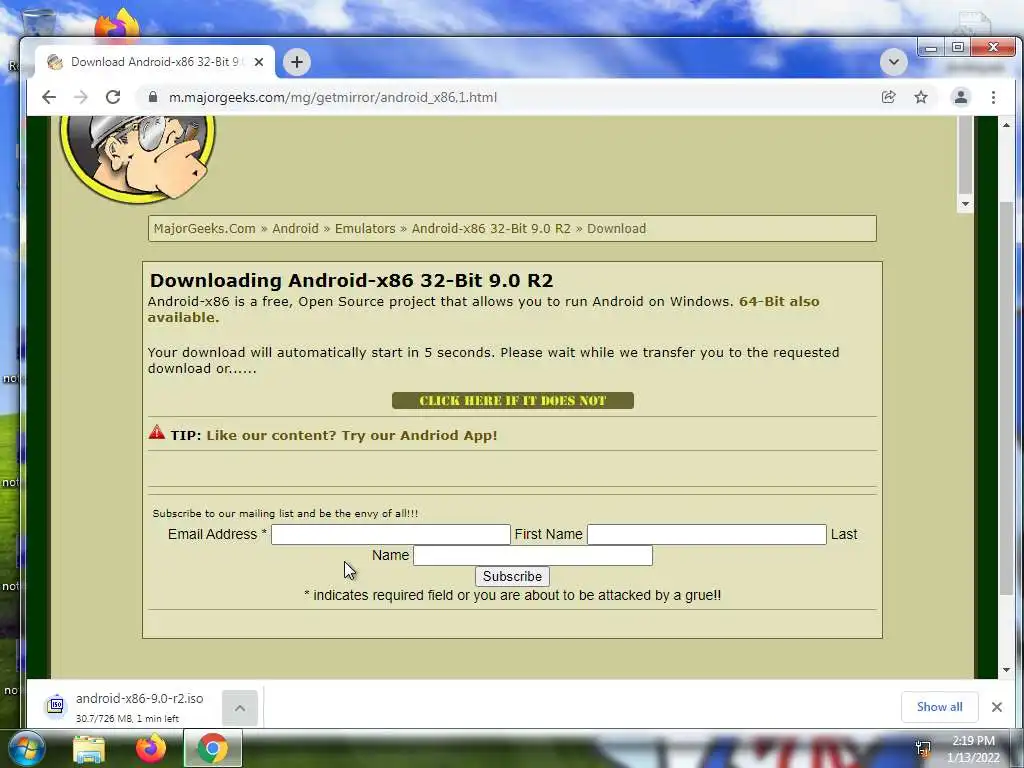Share this page icon in address bar

(x=888, y=97)
